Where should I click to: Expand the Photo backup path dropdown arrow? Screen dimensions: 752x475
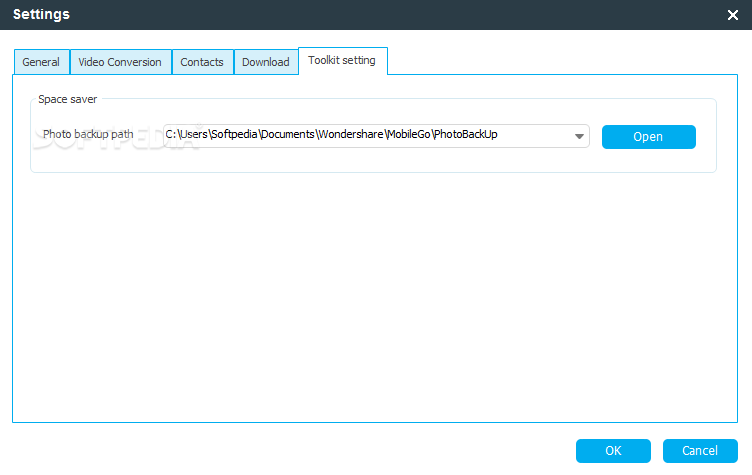(579, 136)
